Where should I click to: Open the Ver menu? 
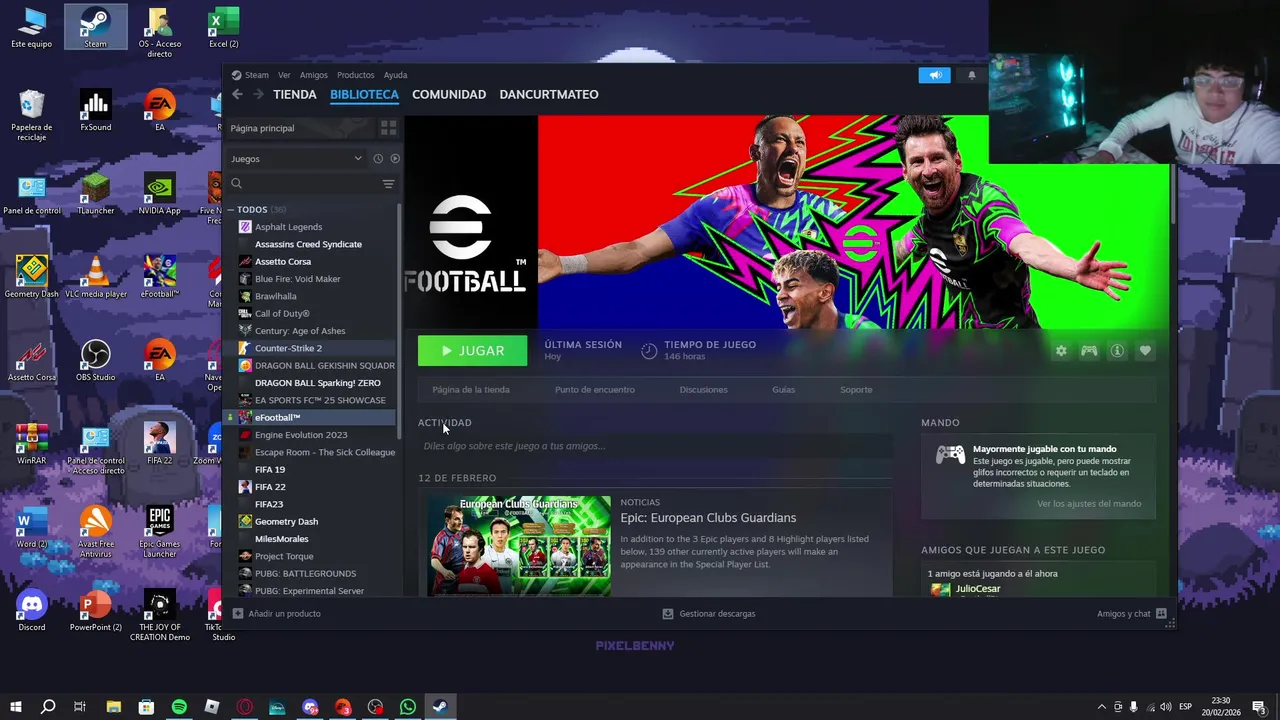[x=284, y=75]
